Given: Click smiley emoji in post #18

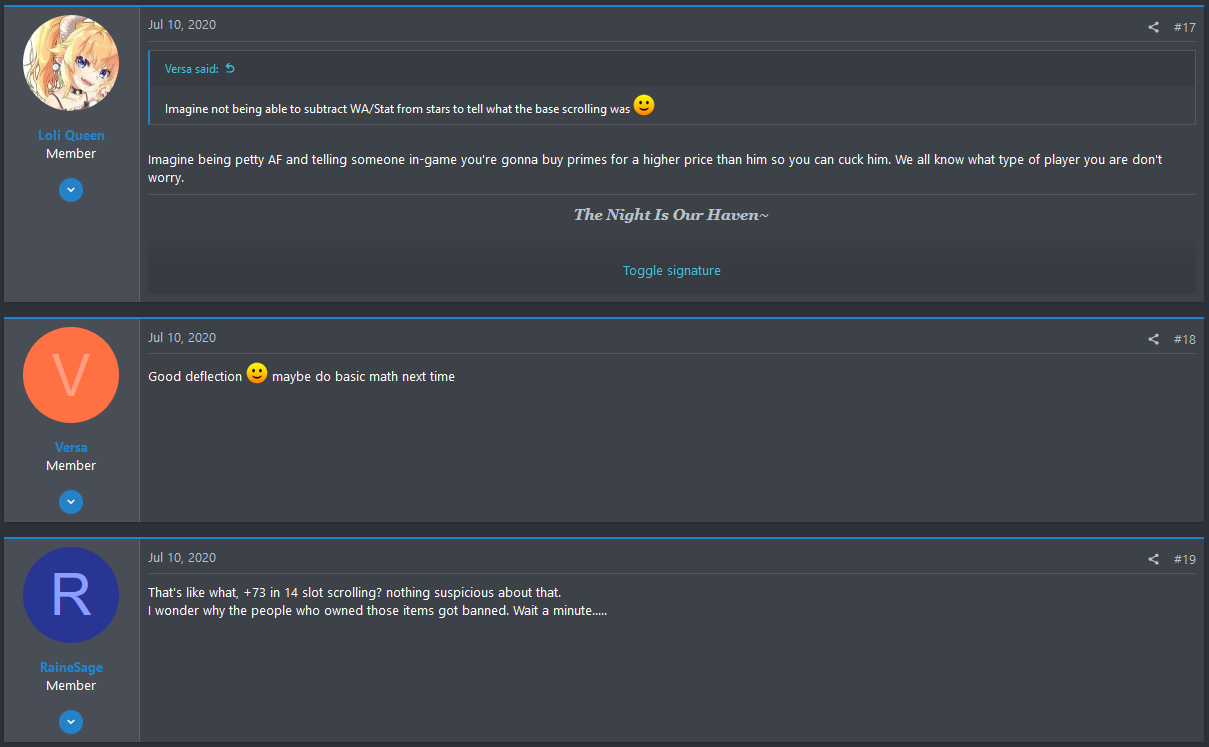Looking at the screenshot, I should click(x=257, y=373).
